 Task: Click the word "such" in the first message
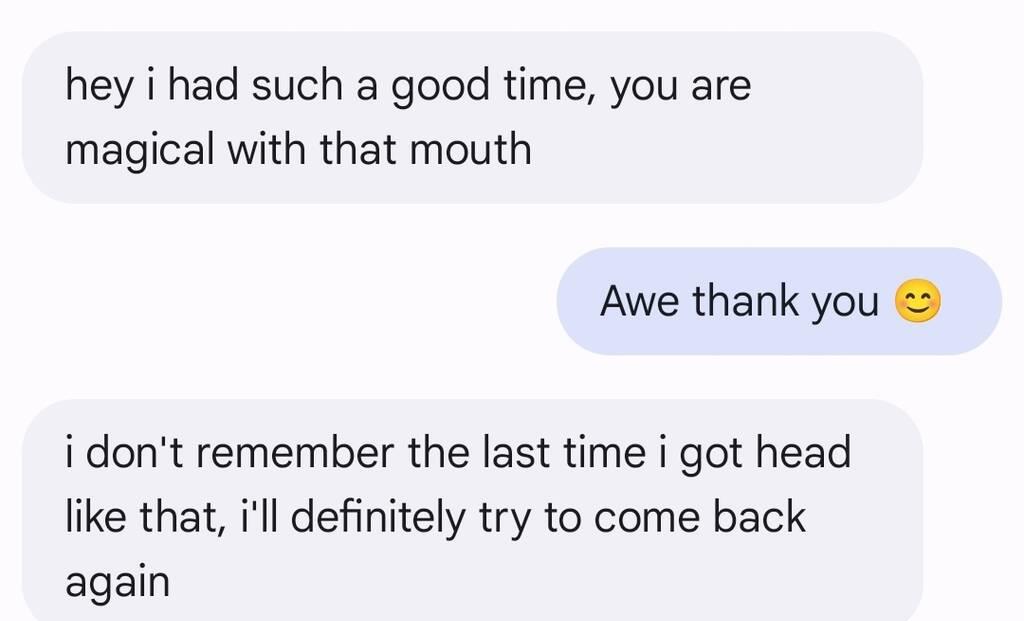[x=297, y=87]
